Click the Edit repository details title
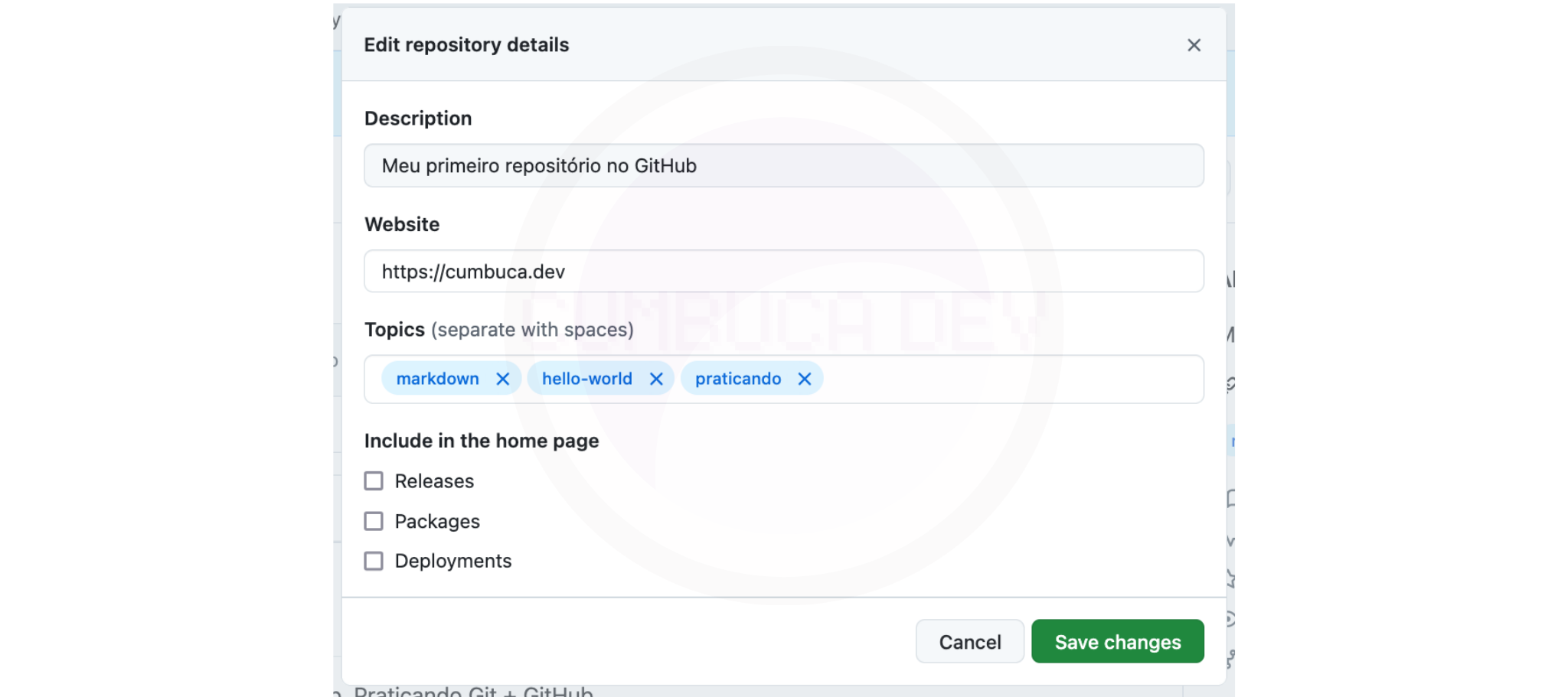The height and width of the screenshot is (697, 1568). (466, 45)
